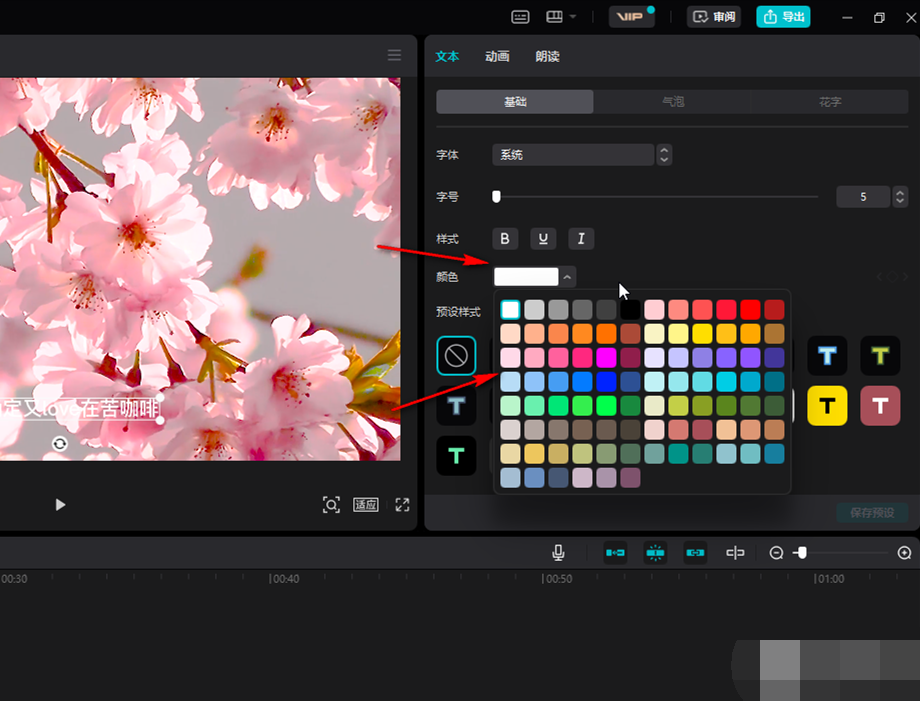Zoom in the timeline with plus icon

pyautogui.click(x=904, y=553)
